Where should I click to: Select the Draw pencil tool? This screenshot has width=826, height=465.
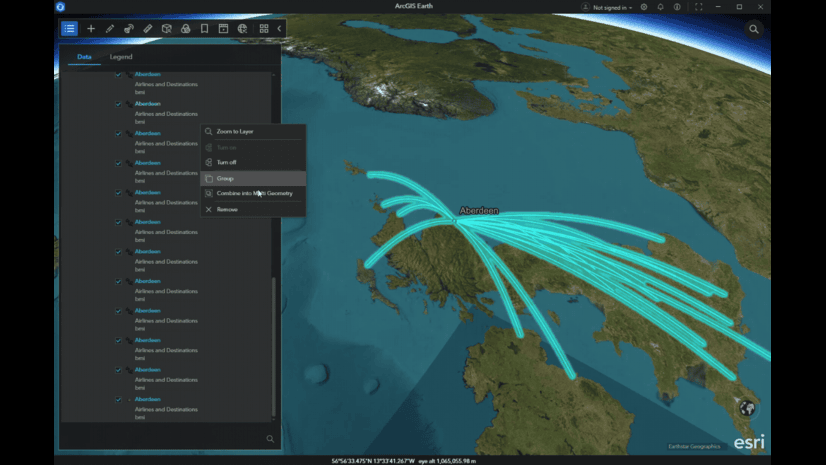point(110,28)
